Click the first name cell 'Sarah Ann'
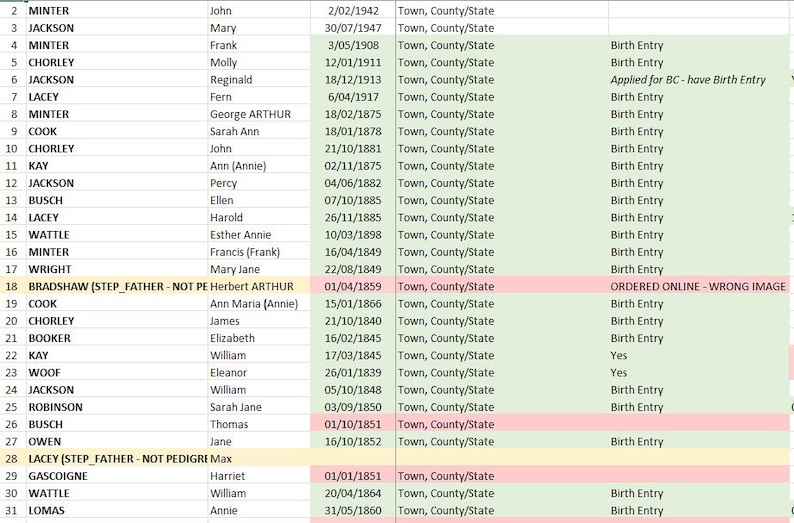Image resolution: width=794 pixels, height=523 pixels. pyautogui.click(x=259, y=132)
